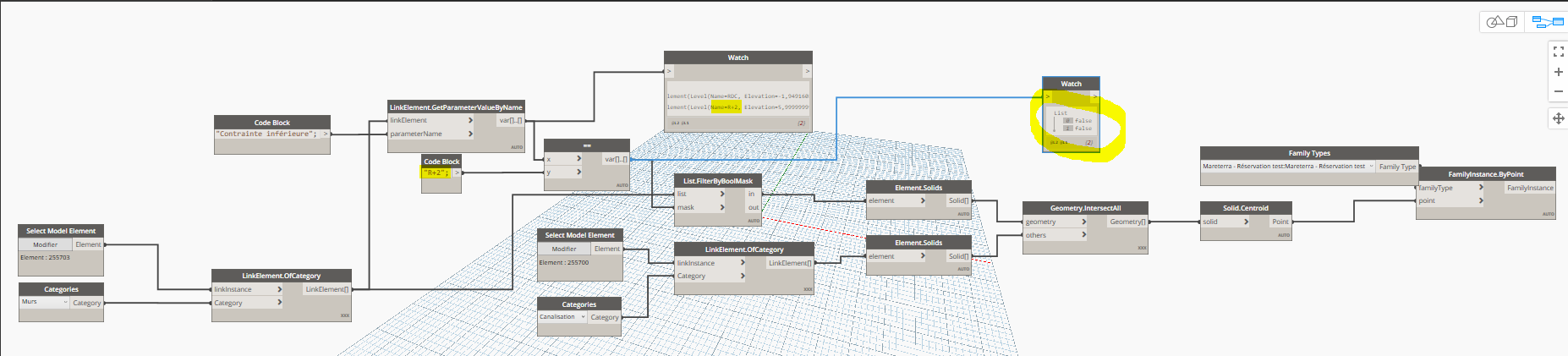Edit the "R+2" code block text
The image size is (1568, 356).
(436, 173)
